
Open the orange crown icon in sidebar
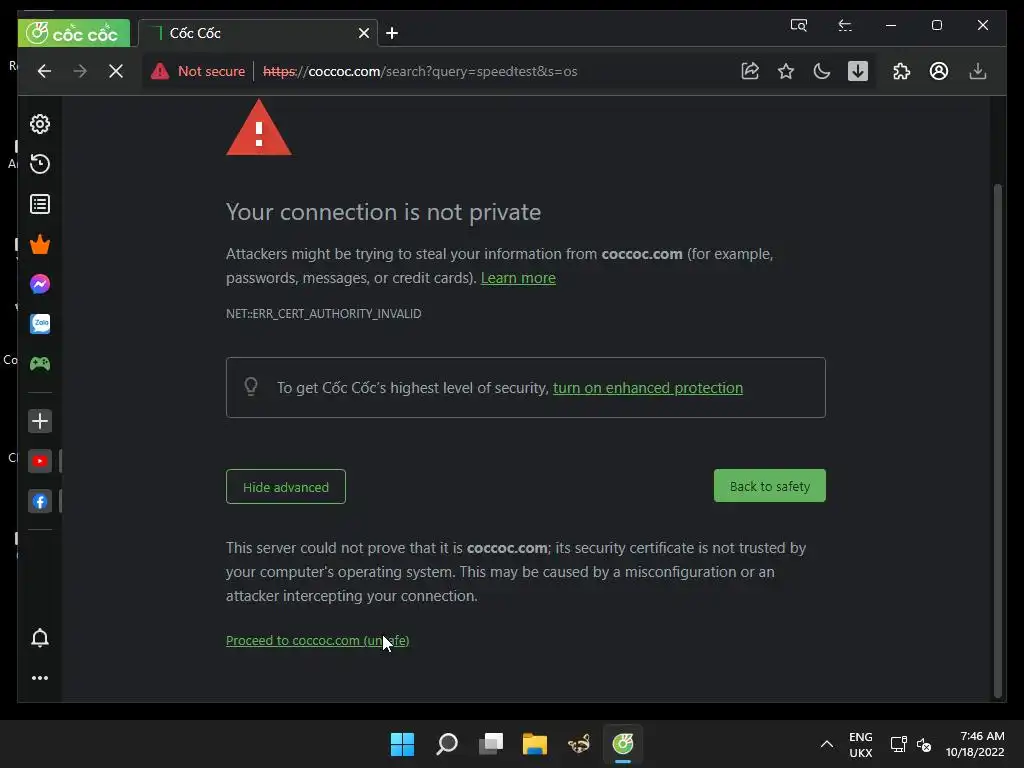[x=40, y=244]
